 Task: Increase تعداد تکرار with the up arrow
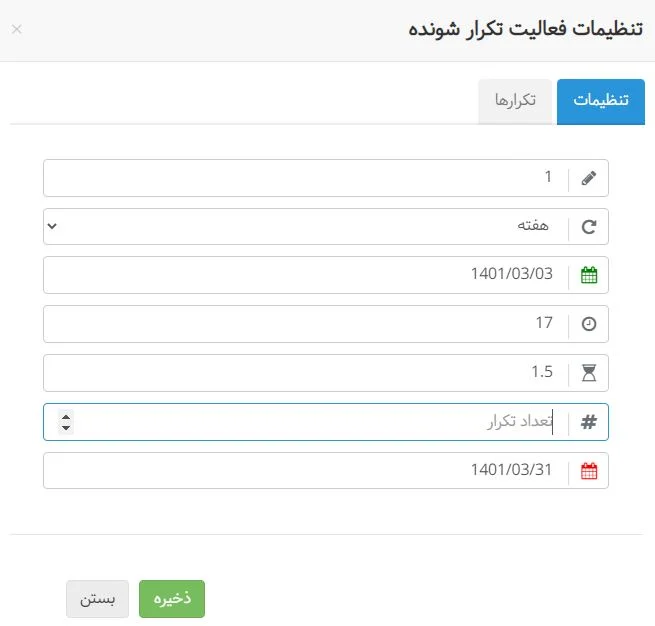(66, 416)
